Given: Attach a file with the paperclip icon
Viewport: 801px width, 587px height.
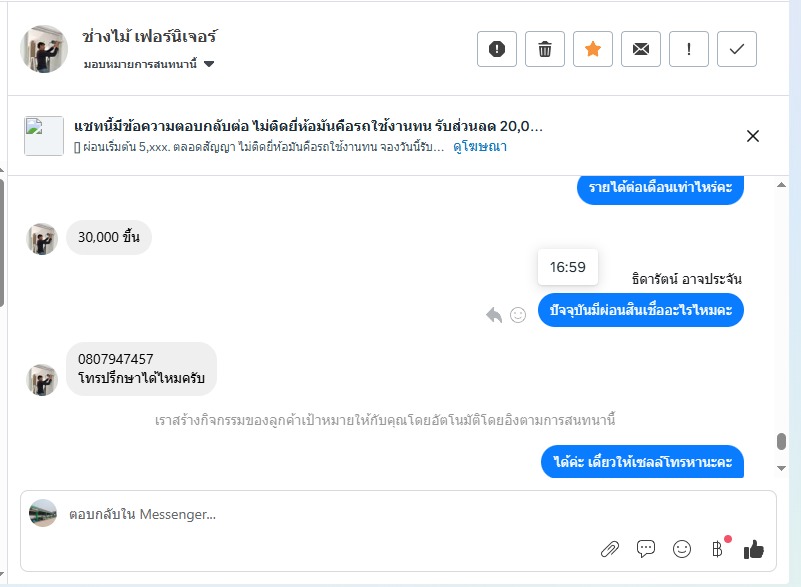Looking at the screenshot, I should (x=609, y=548).
